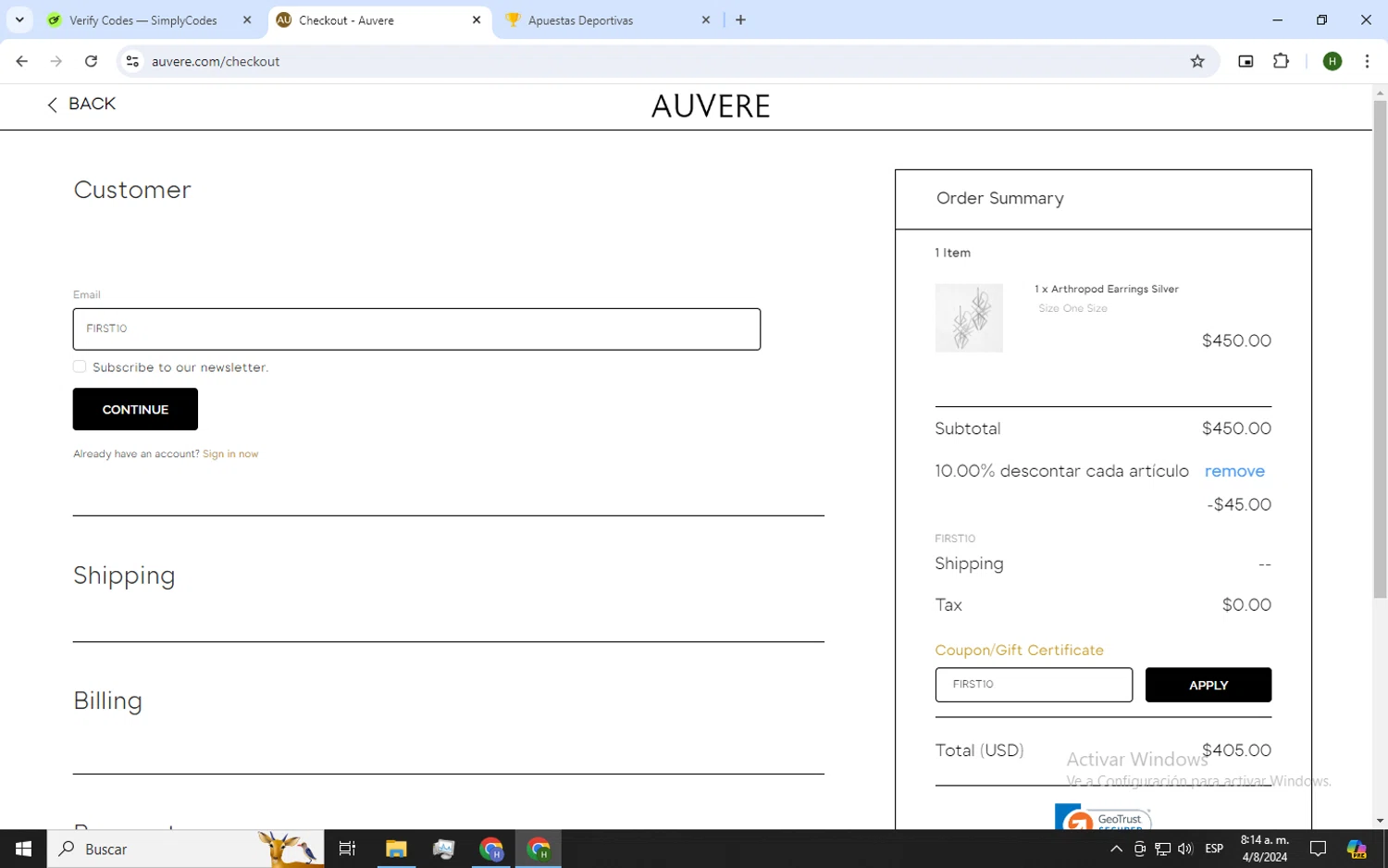Check Subscribe to our newsletter
1388x868 pixels.
point(80,366)
